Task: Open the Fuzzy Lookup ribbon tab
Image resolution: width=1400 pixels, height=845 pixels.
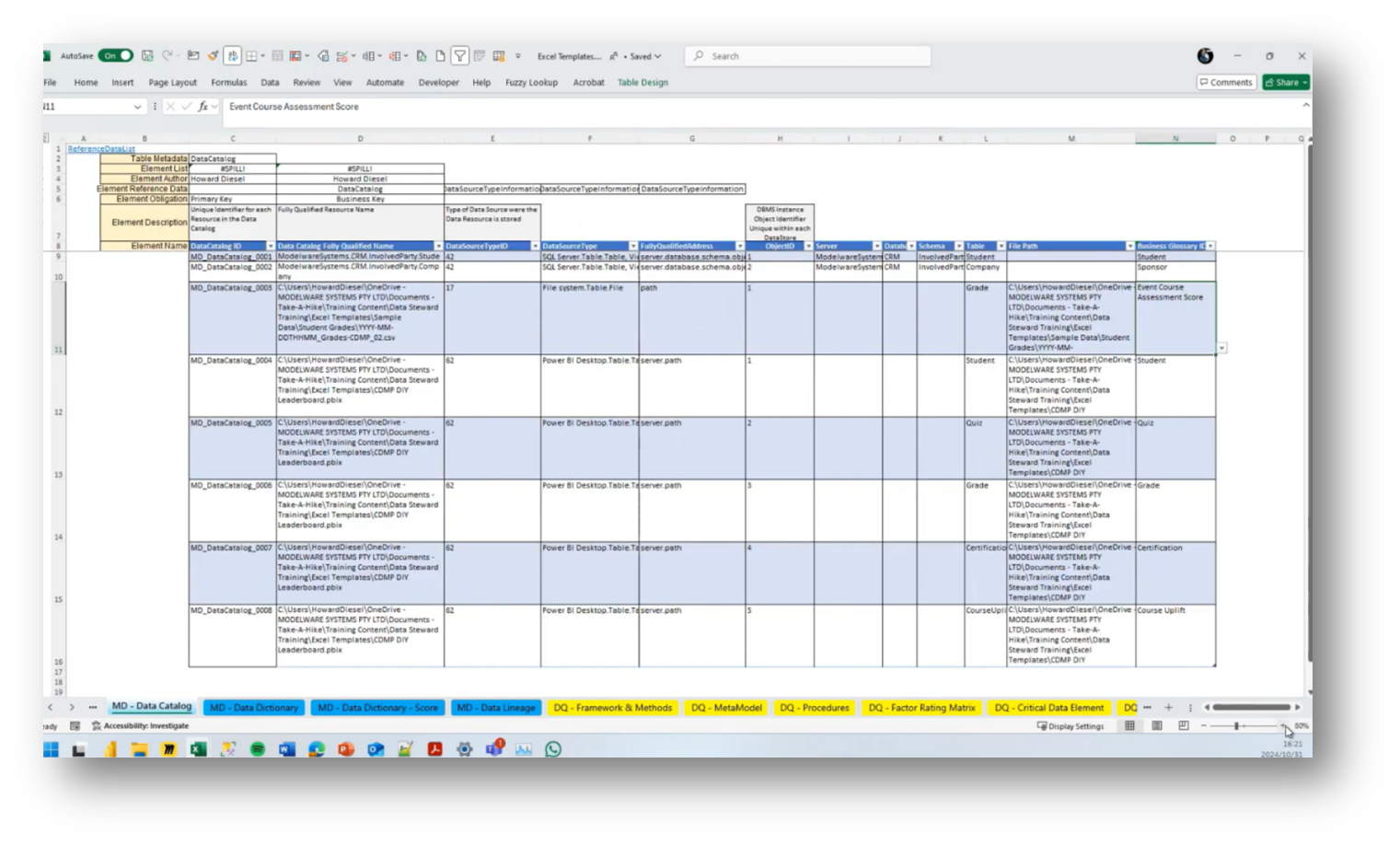Action: coord(531,83)
